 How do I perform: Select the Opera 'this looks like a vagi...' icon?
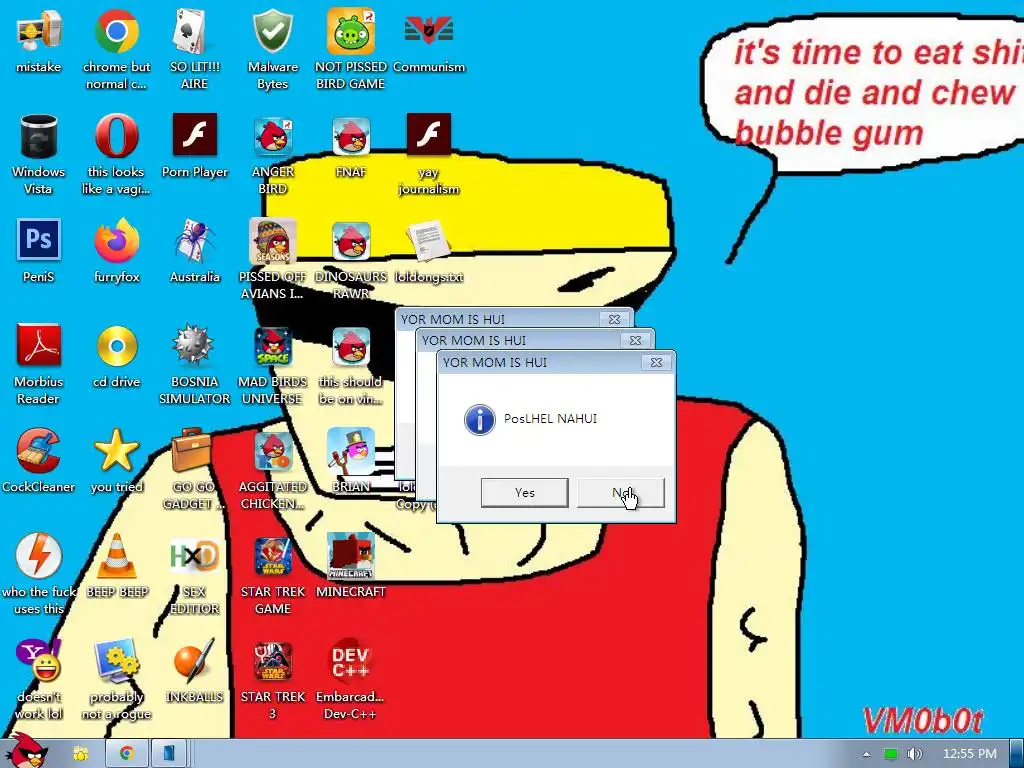116,136
